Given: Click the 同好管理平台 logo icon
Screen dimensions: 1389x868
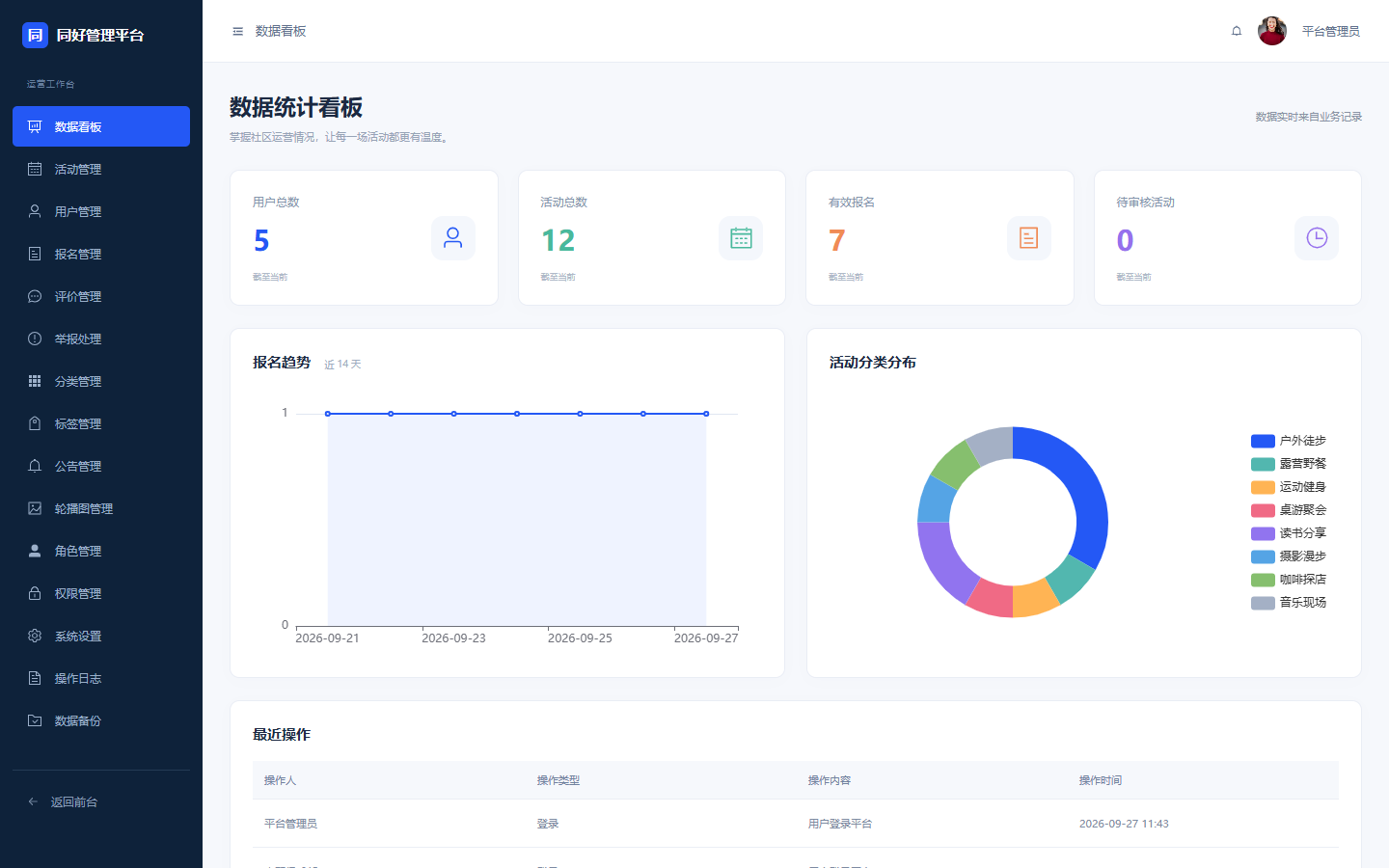Looking at the screenshot, I should [35, 35].
